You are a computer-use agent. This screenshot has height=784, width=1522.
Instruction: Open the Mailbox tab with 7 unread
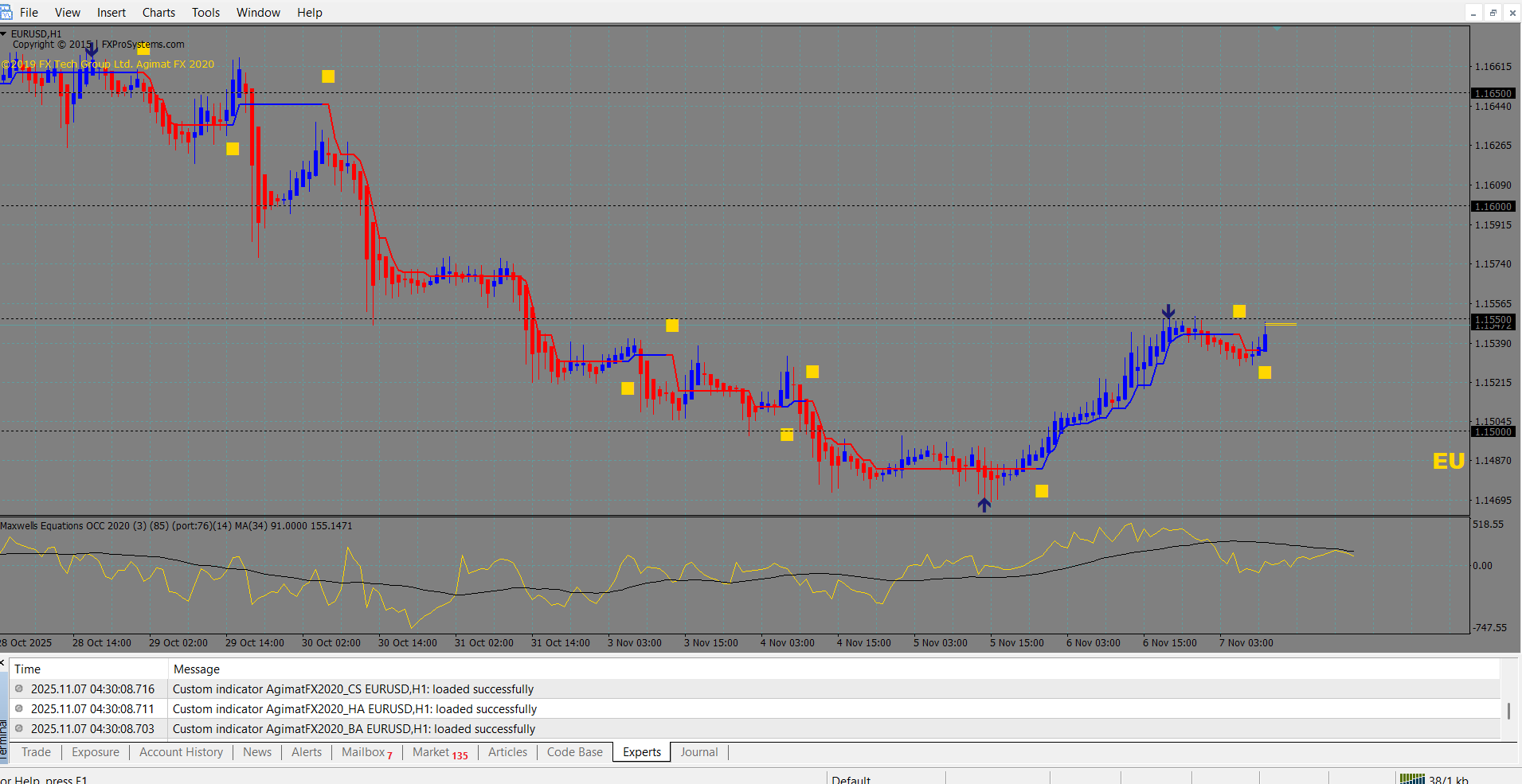point(366,752)
